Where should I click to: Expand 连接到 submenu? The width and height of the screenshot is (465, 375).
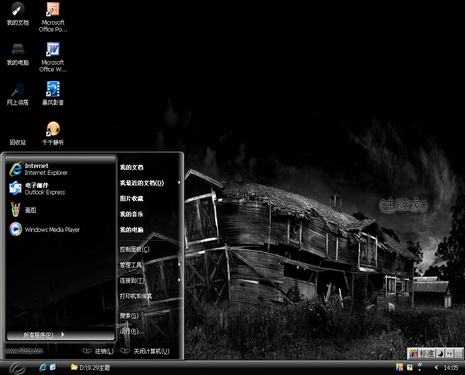pyautogui.click(x=150, y=280)
